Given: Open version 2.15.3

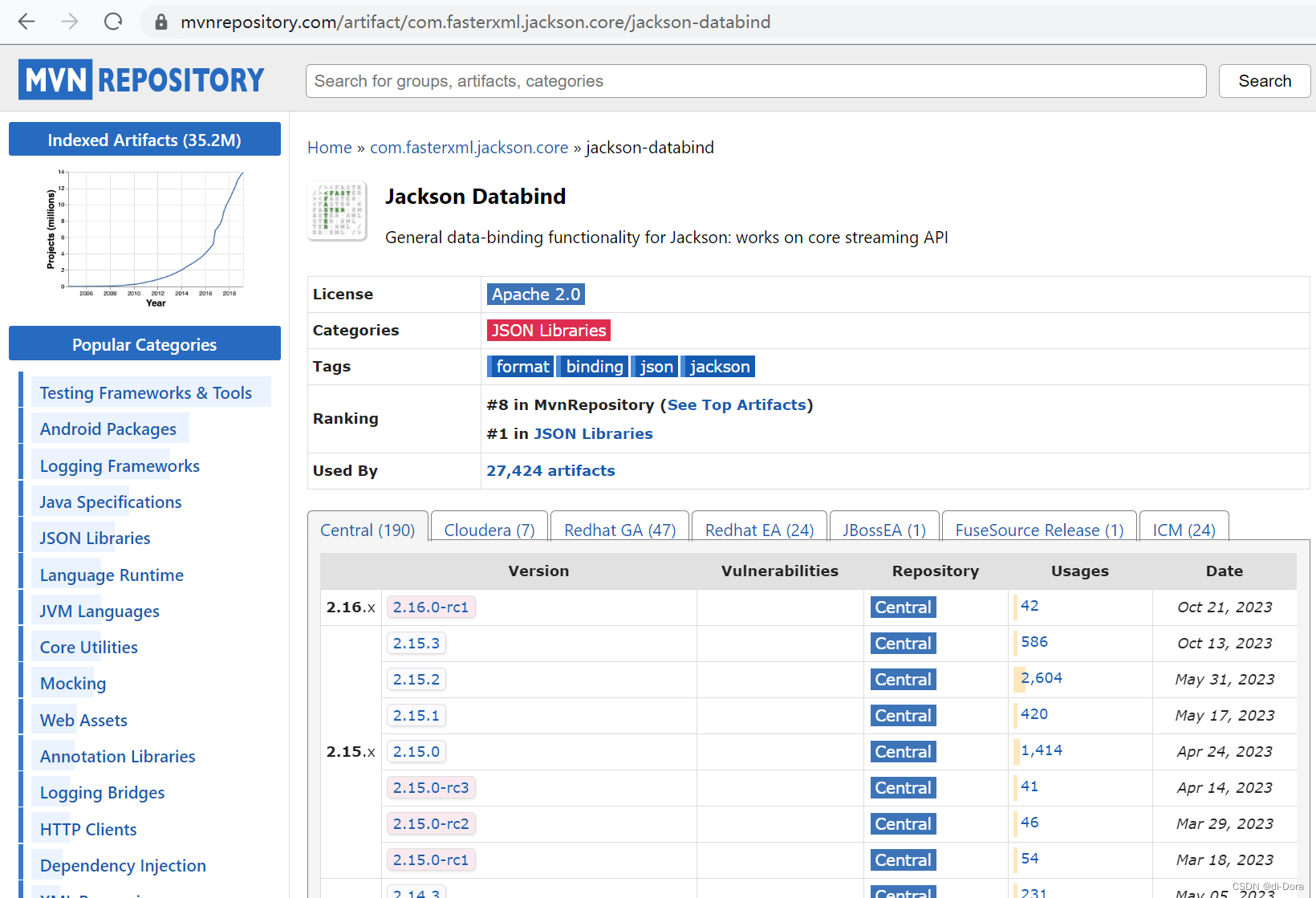Looking at the screenshot, I should (416, 644).
